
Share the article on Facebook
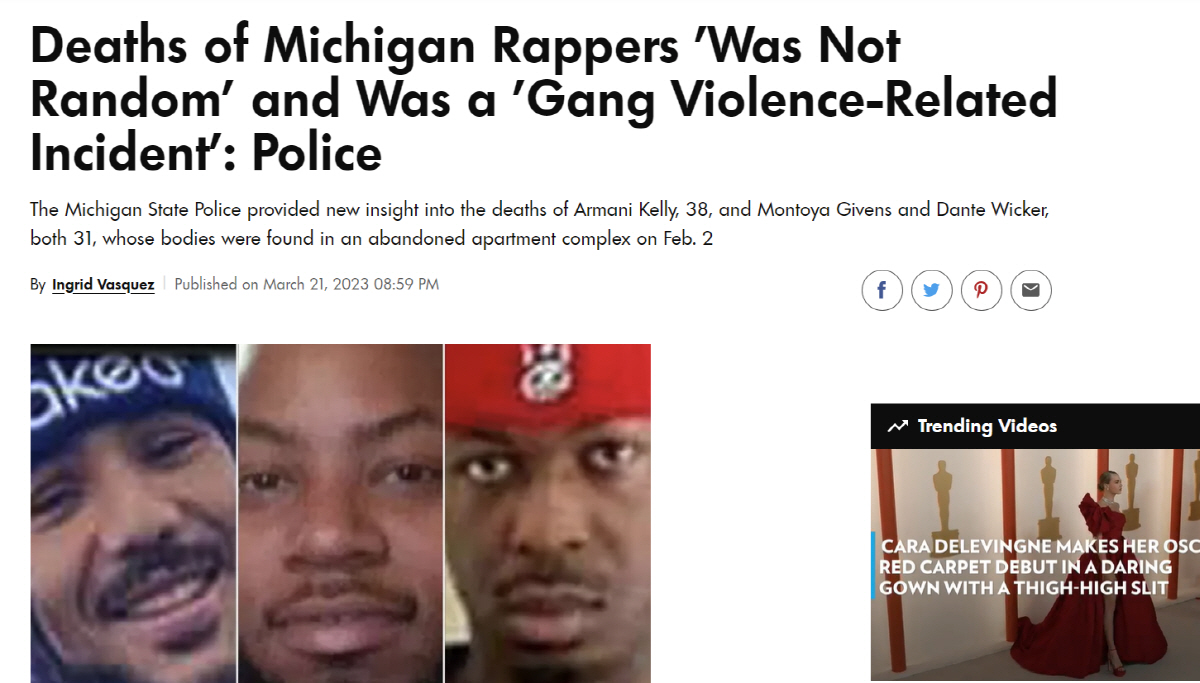coord(882,290)
